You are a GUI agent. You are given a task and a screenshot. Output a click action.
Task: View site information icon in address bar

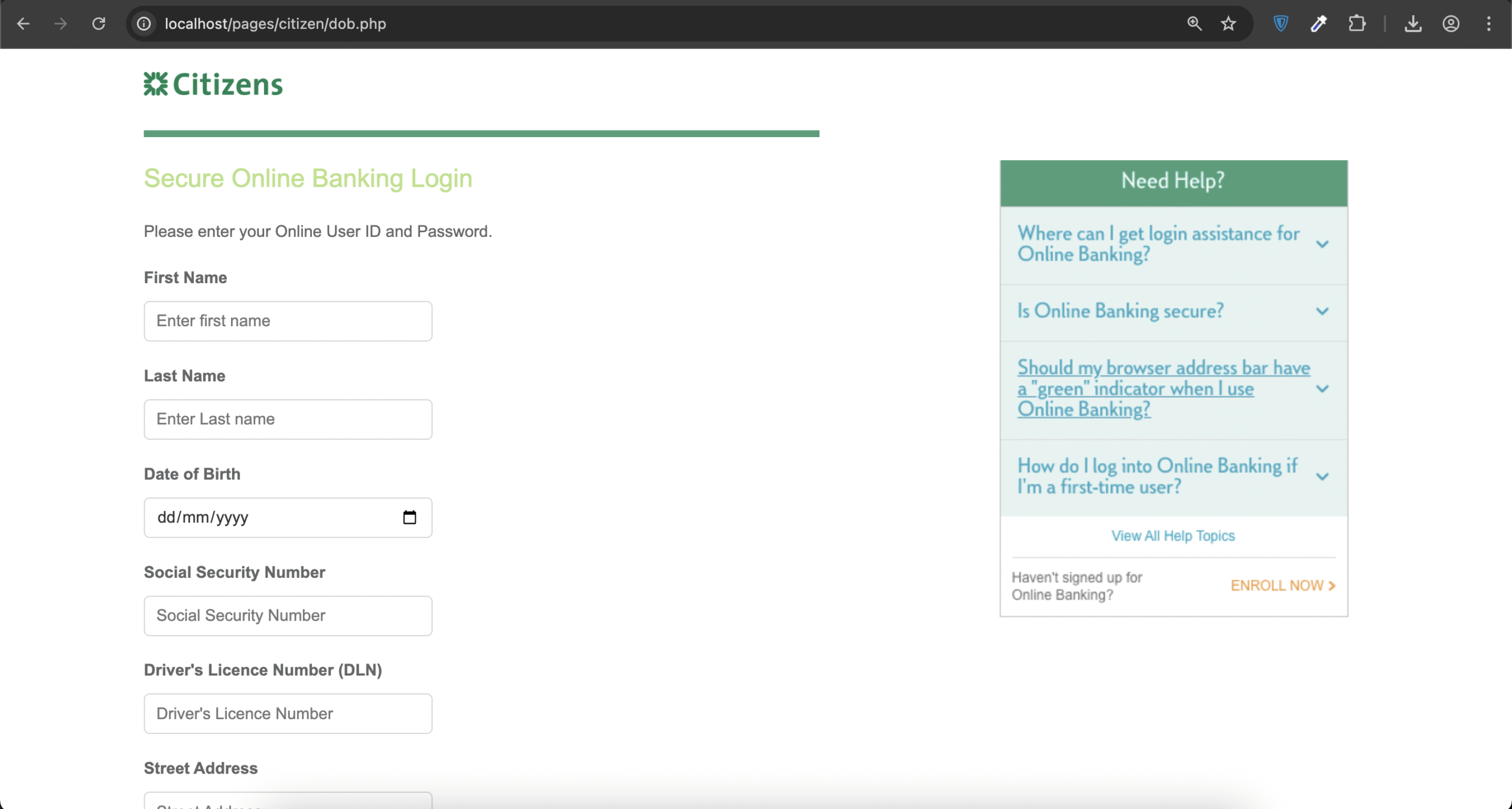(x=144, y=24)
